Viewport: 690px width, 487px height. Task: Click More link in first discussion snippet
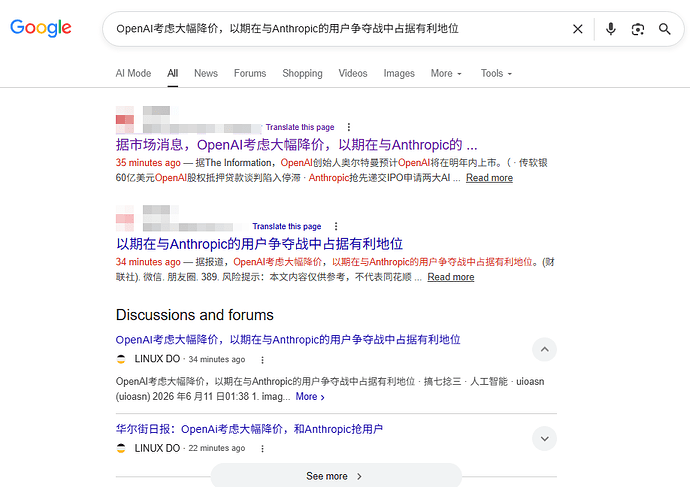[x=310, y=396]
